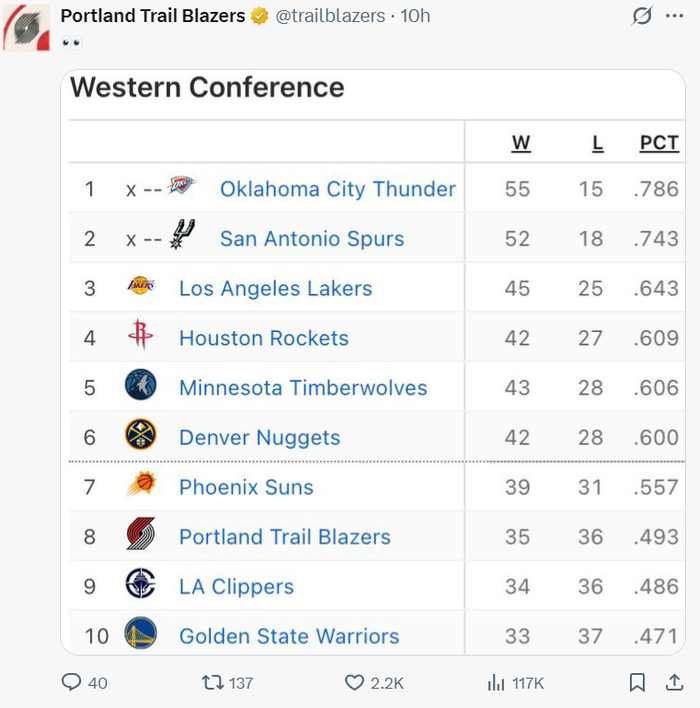Open the view analytics bar icon
The height and width of the screenshot is (708, 700).
click(495, 683)
